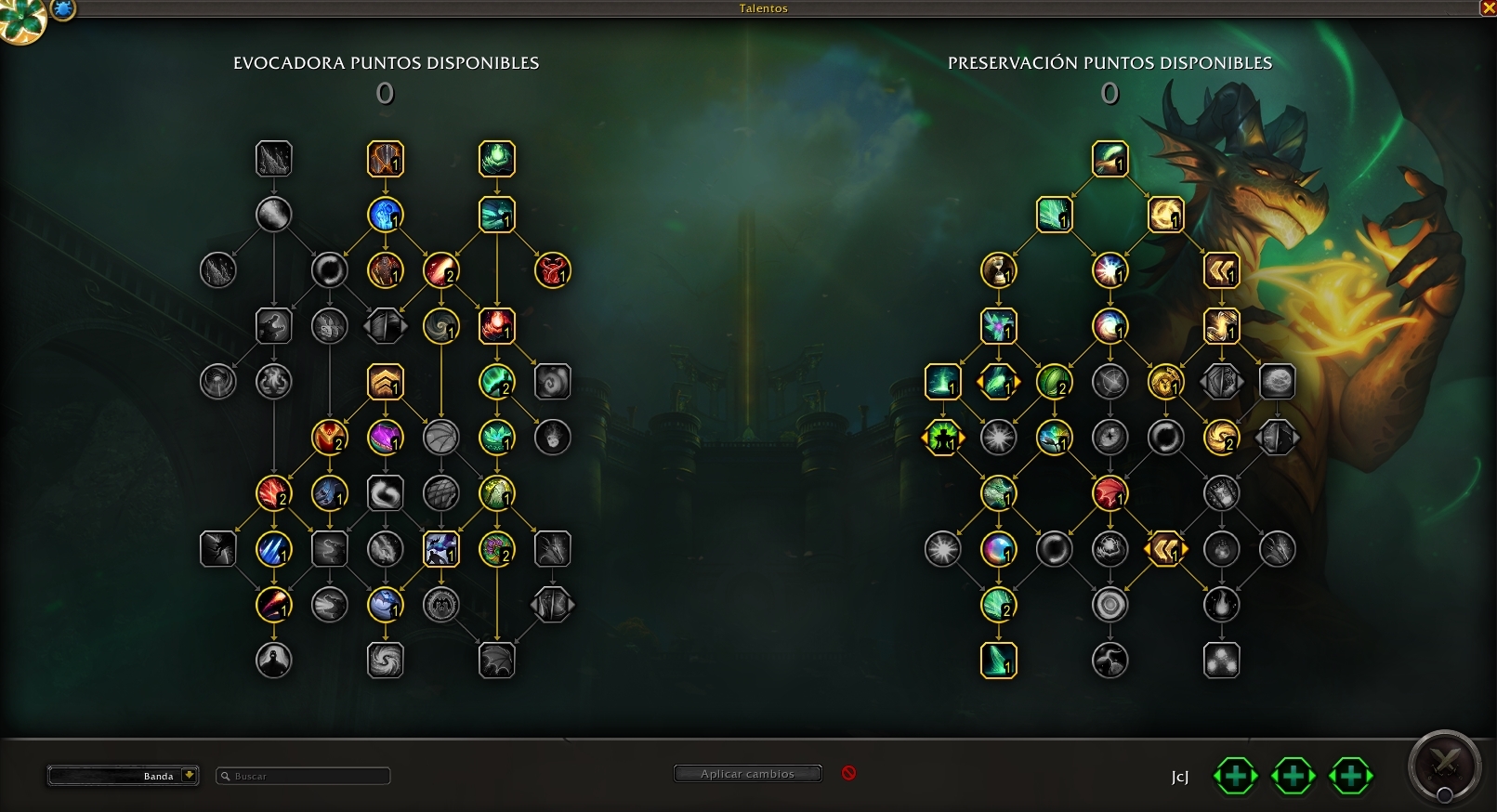Expand the gold double-chevron hexagonal choice node

(1165, 549)
